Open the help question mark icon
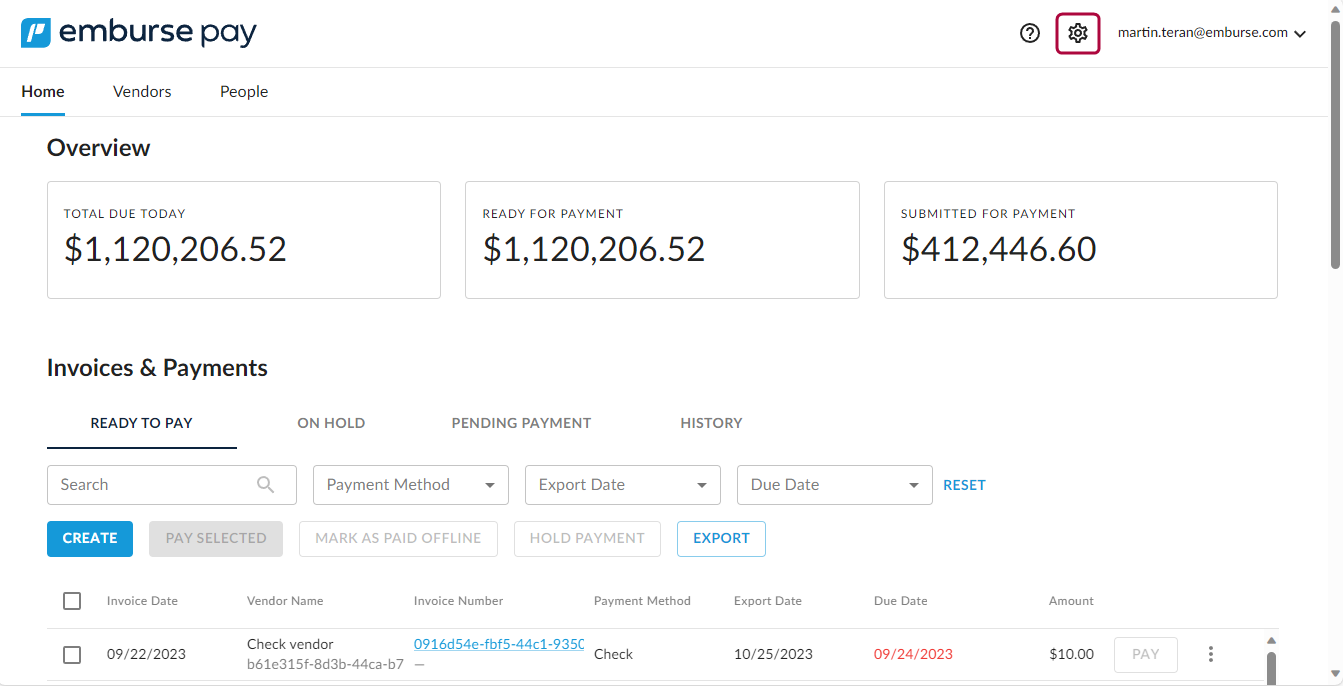This screenshot has height=686, width=1343. (x=1029, y=33)
